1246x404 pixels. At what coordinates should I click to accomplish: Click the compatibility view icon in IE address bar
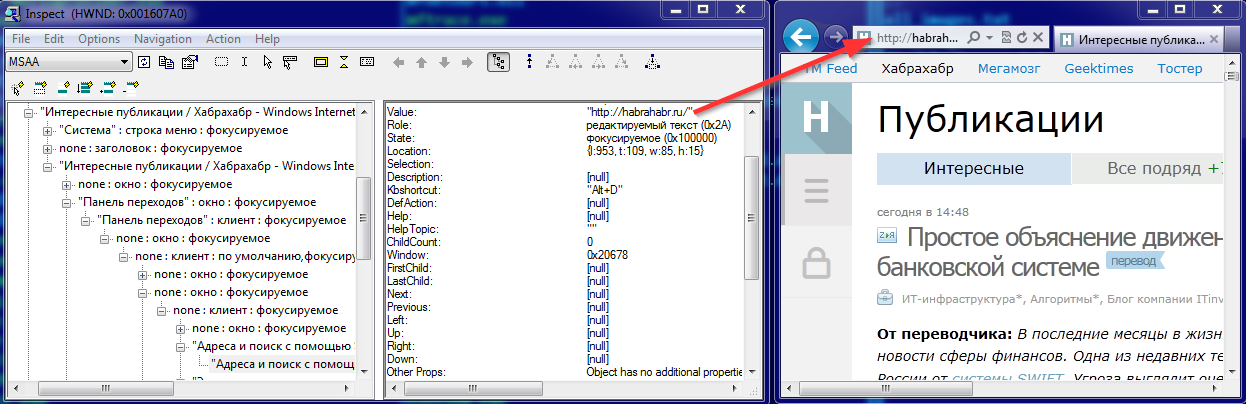point(1007,38)
